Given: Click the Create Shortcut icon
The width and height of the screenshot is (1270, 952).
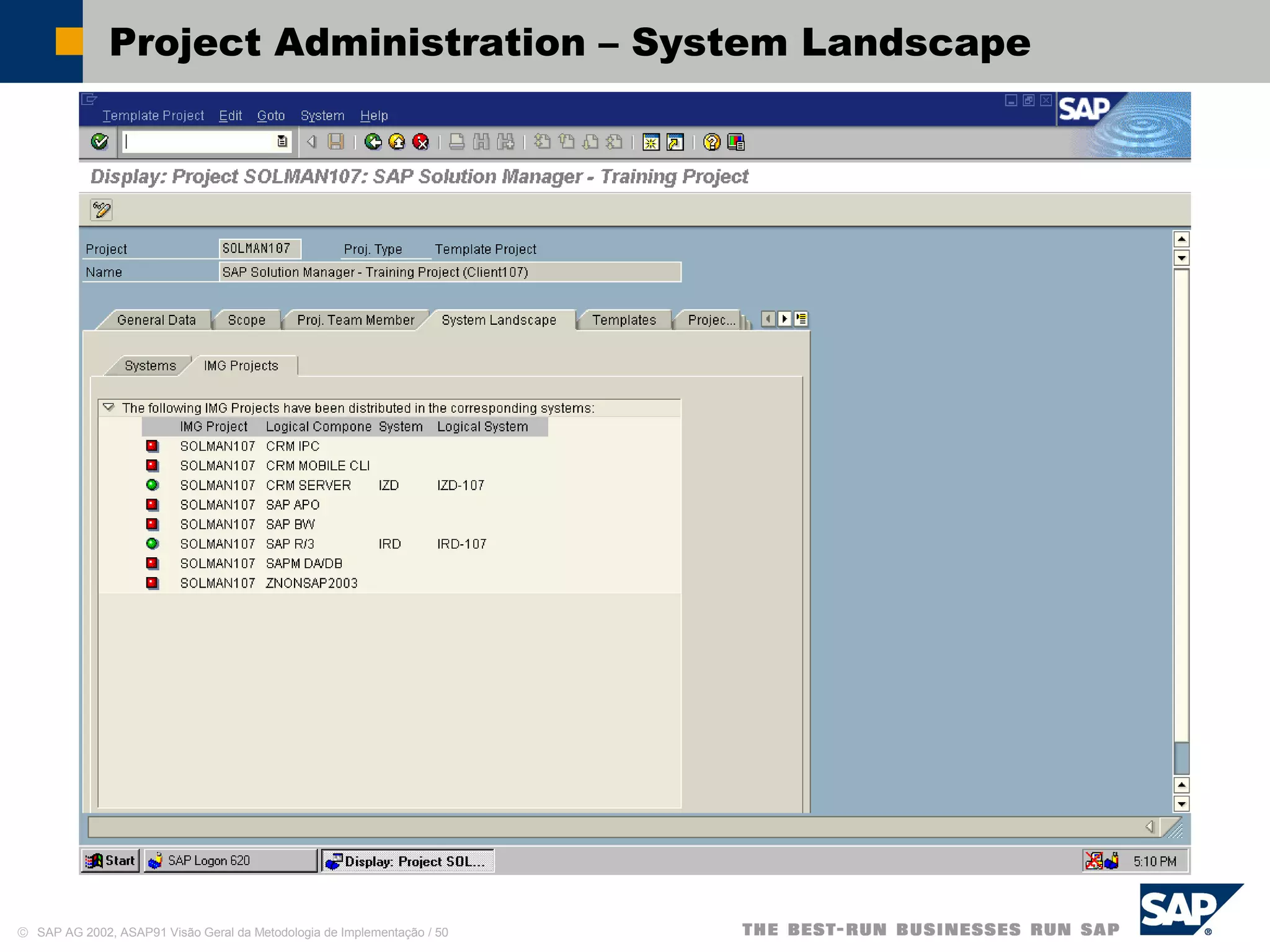Looking at the screenshot, I should point(675,142).
